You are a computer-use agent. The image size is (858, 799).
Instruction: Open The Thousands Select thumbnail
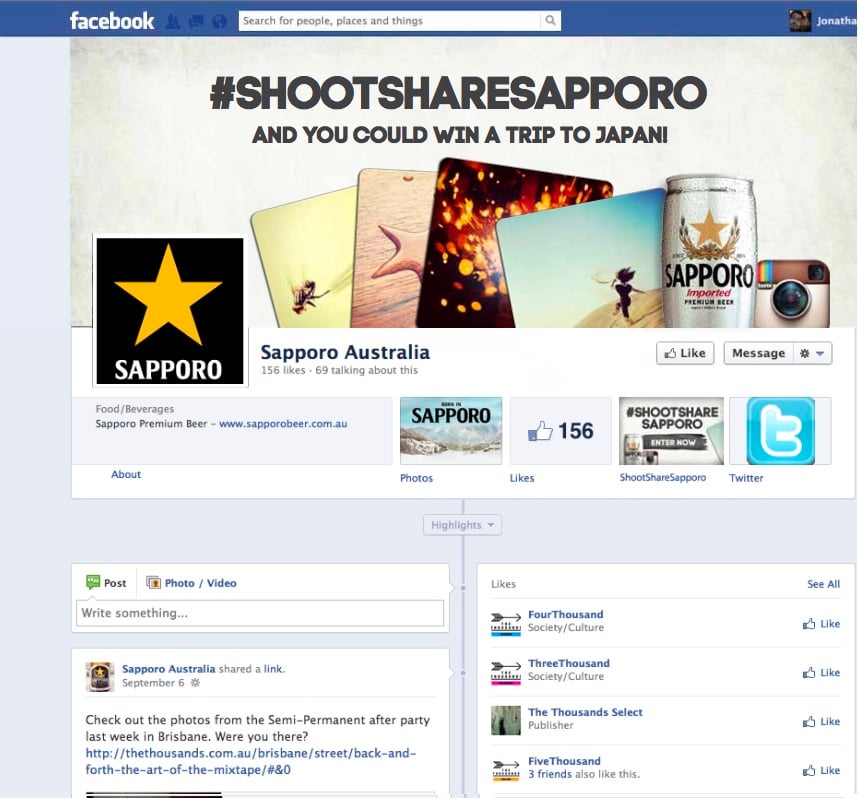pyautogui.click(x=506, y=721)
